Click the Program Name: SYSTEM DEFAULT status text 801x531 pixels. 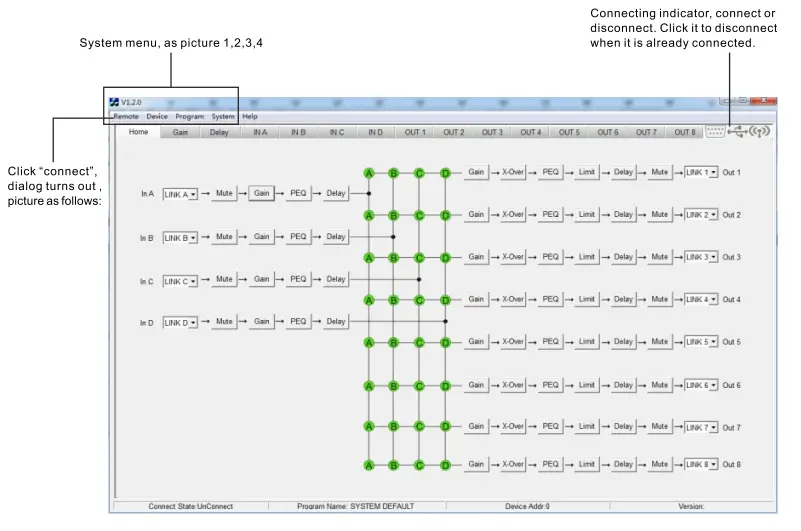click(x=356, y=506)
